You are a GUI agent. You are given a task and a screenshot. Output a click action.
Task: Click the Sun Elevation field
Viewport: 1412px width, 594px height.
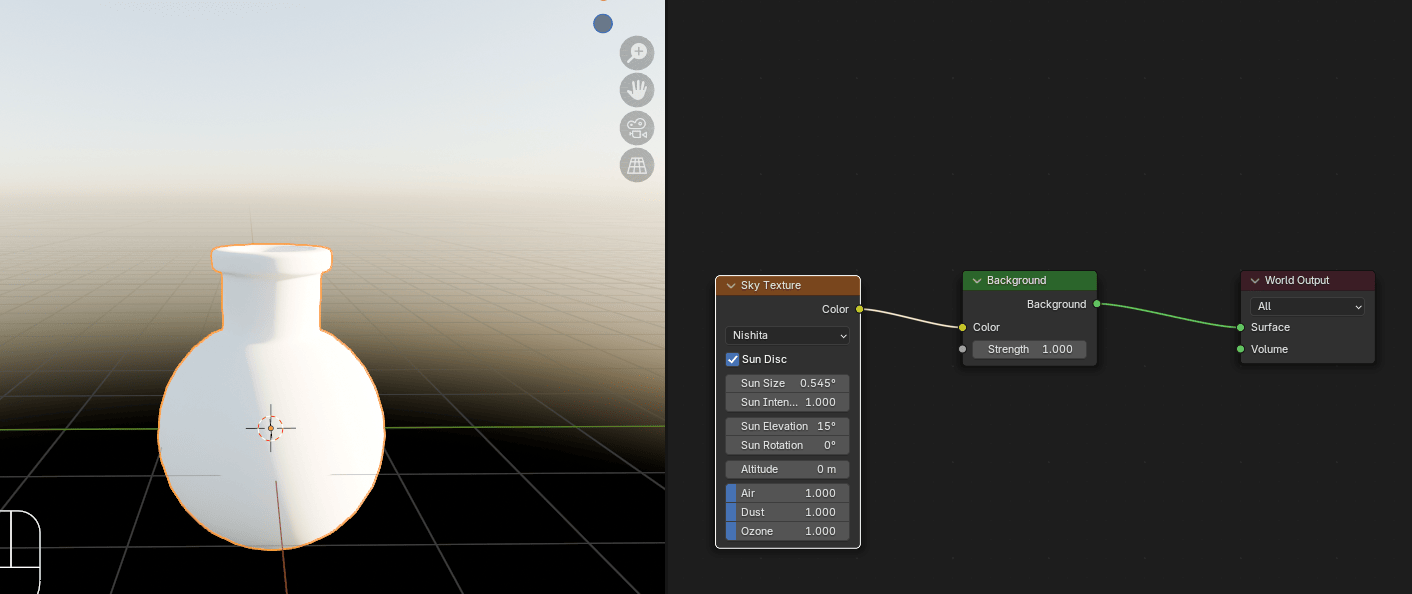pyautogui.click(x=788, y=426)
